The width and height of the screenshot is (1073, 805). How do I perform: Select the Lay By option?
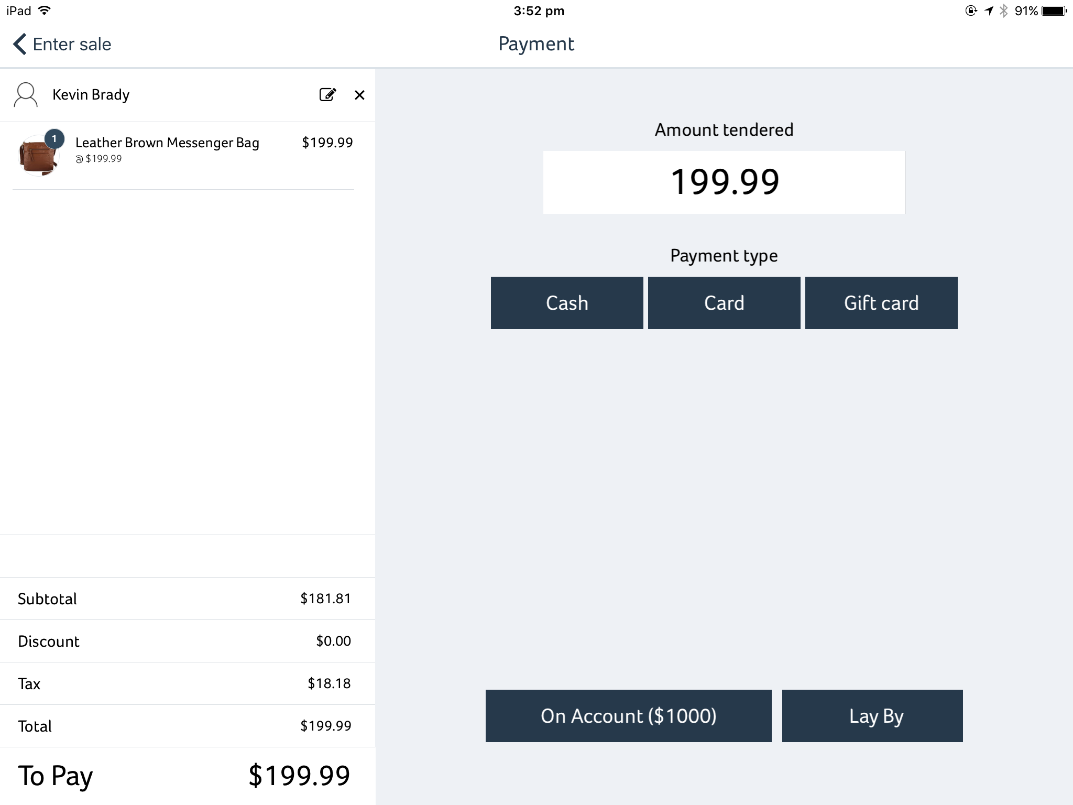[x=872, y=716]
